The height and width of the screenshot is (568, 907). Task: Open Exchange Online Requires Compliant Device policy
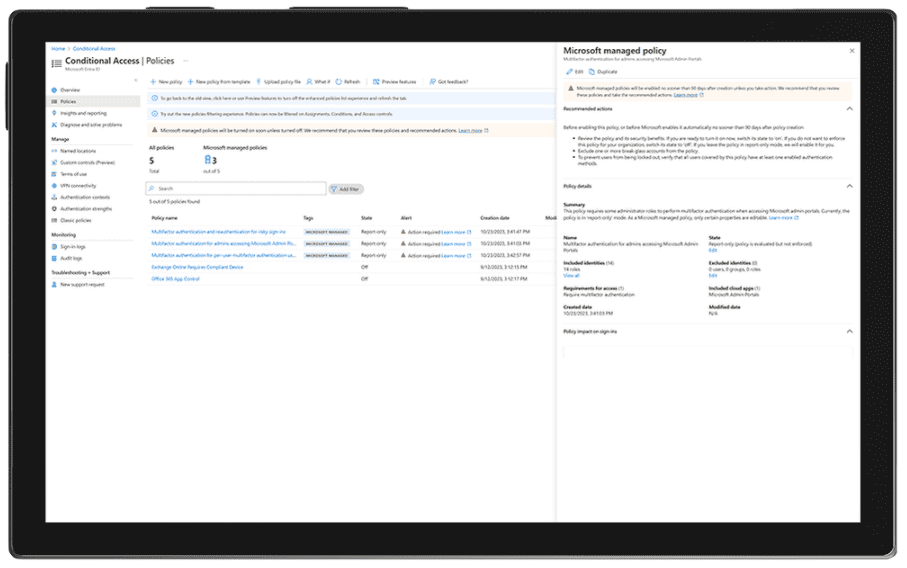click(x=197, y=267)
